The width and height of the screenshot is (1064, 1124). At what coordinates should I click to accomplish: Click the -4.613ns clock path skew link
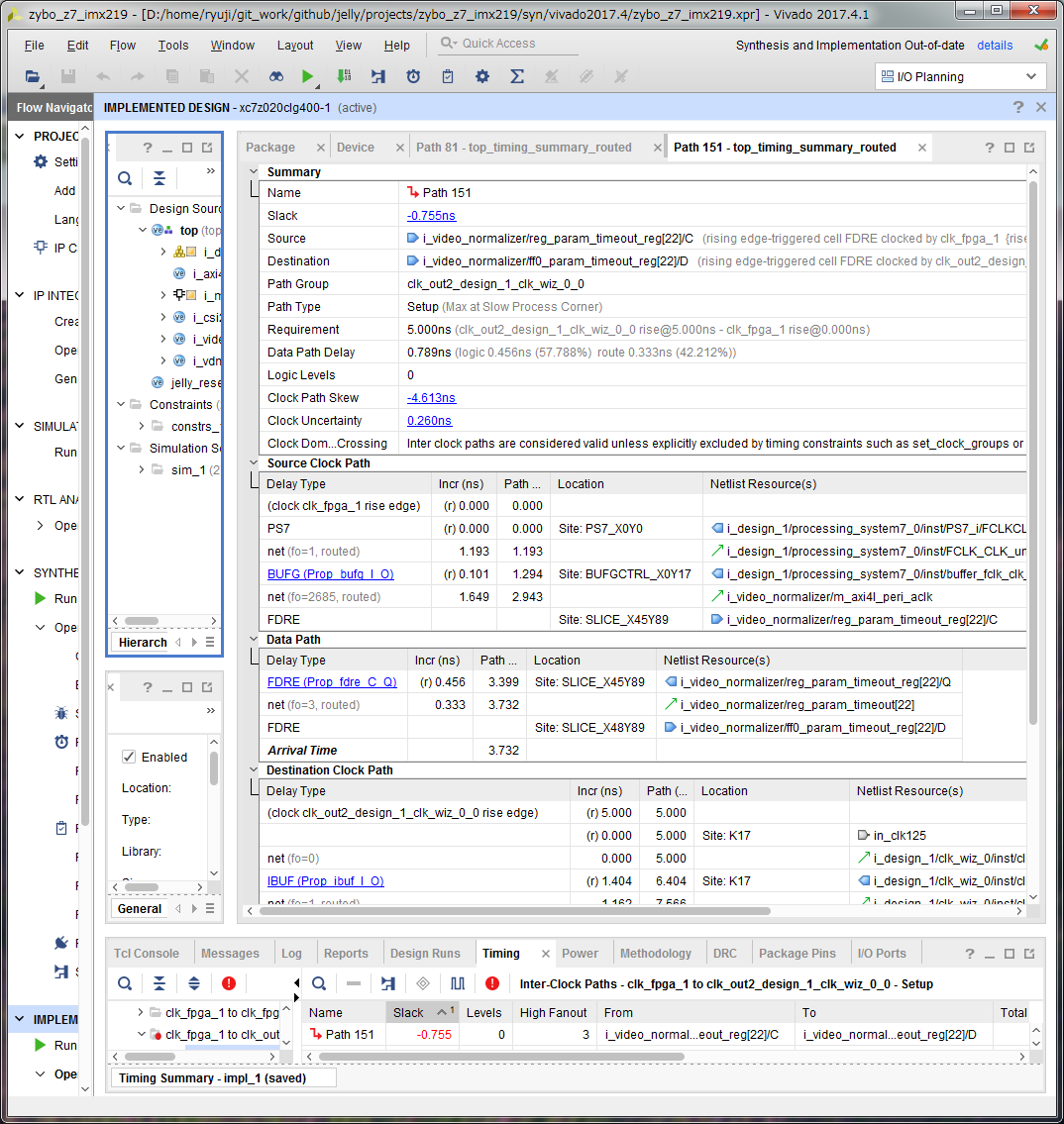tap(431, 397)
